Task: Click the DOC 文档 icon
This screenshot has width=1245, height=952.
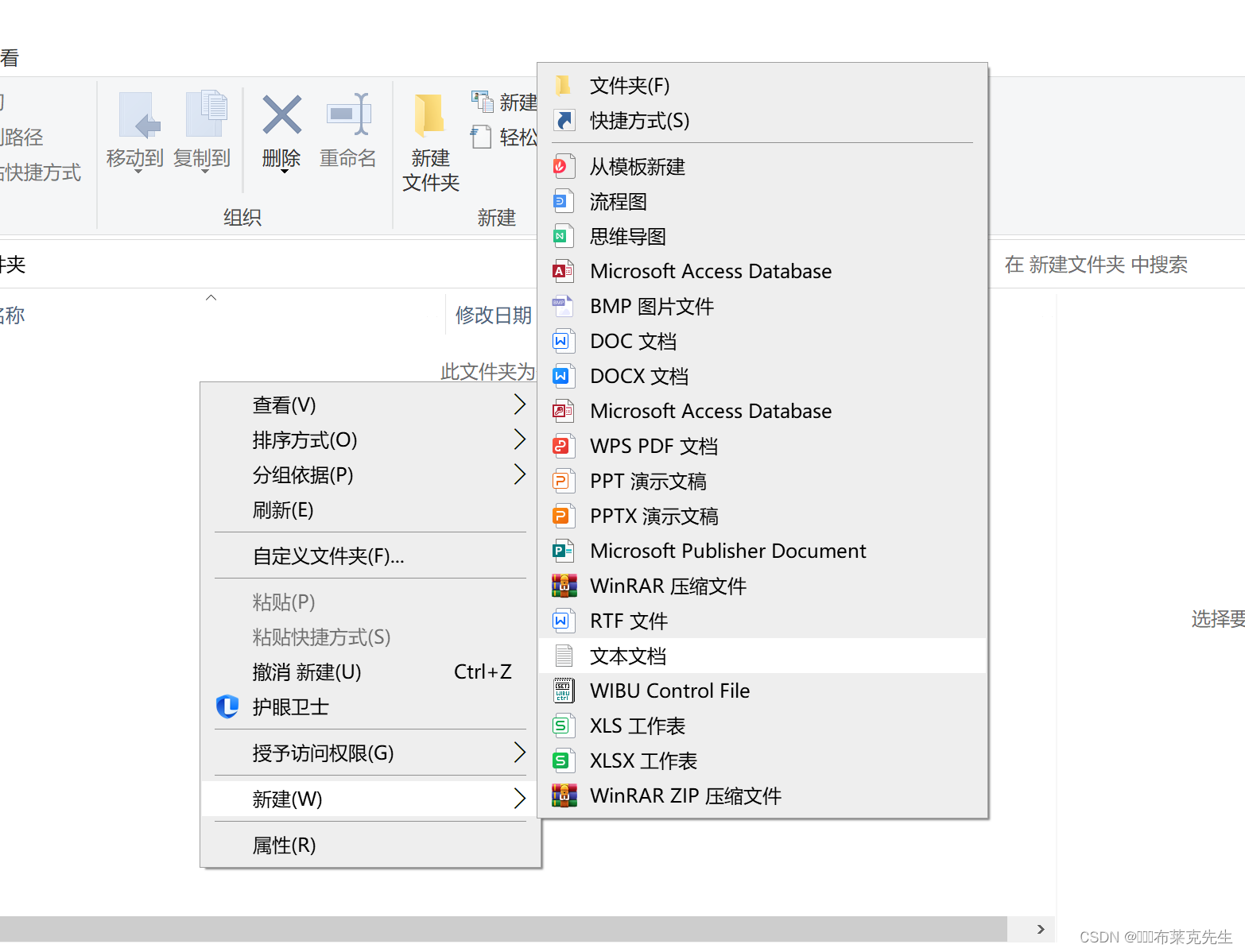Action: [x=563, y=341]
